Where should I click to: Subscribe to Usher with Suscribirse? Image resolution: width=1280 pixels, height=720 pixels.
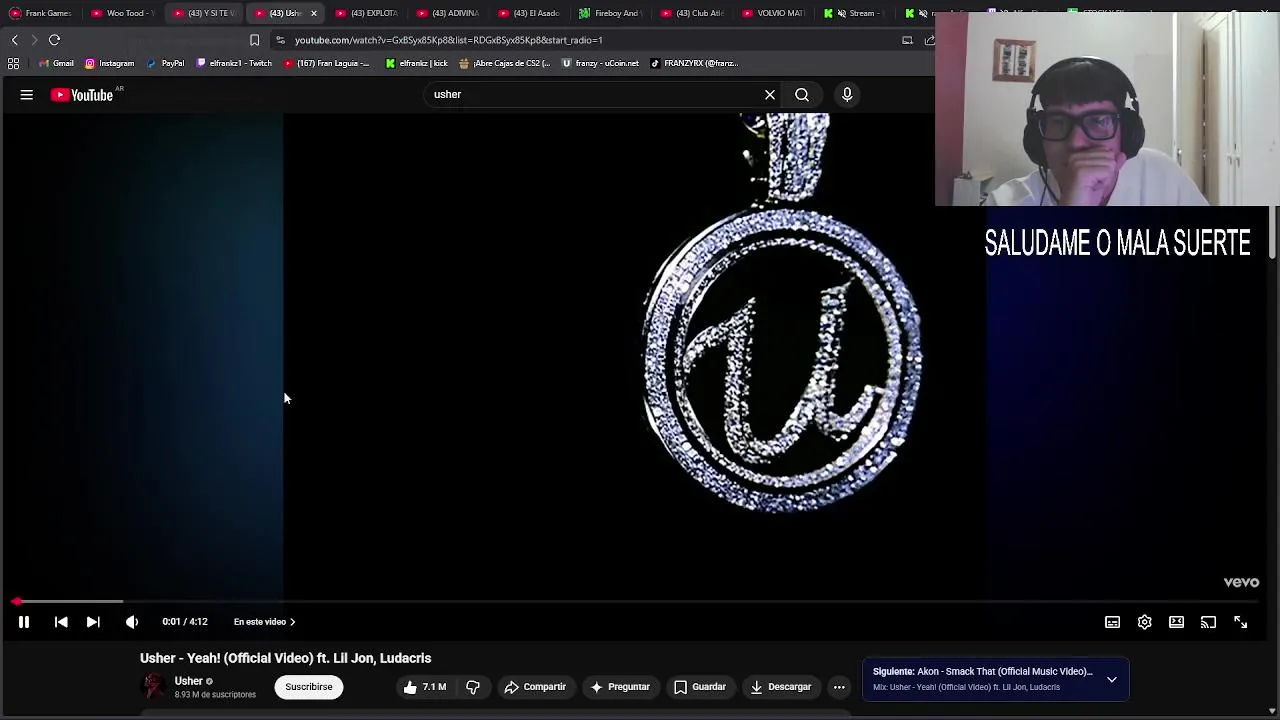309,687
